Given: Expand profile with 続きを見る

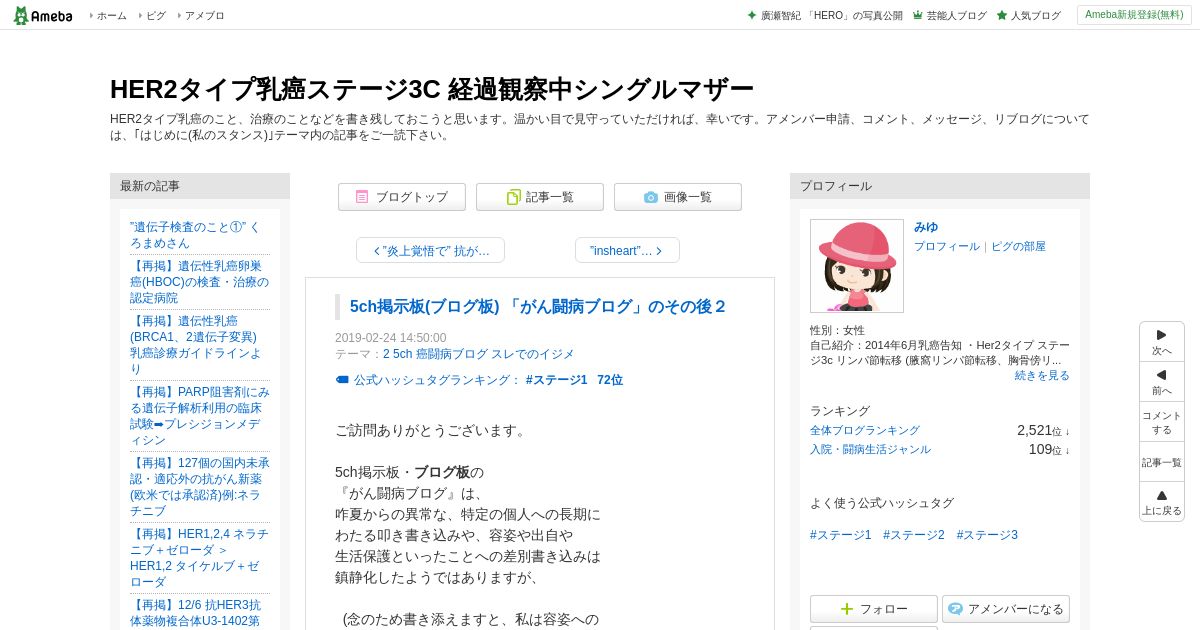Looking at the screenshot, I should pyautogui.click(x=1042, y=375).
